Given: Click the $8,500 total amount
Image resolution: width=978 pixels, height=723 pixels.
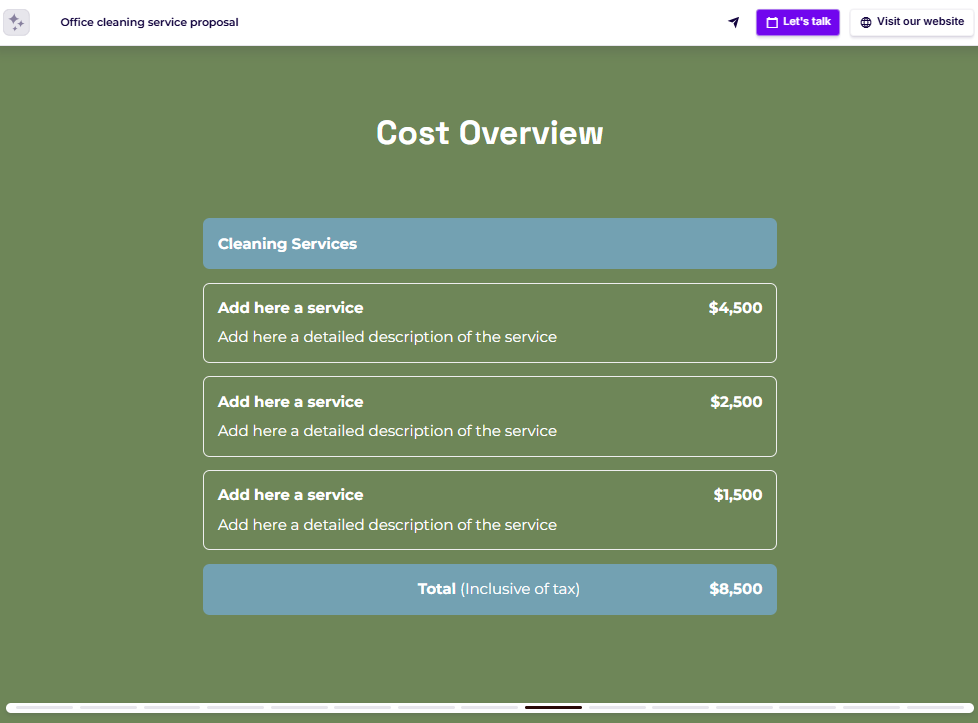Looking at the screenshot, I should (x=735, y=589).
